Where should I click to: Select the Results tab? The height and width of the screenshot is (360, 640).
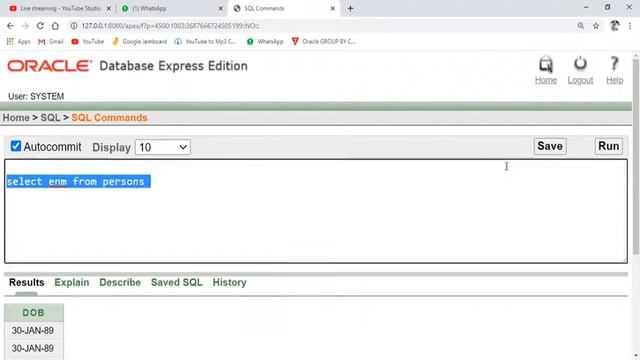[x=27, y=282]
